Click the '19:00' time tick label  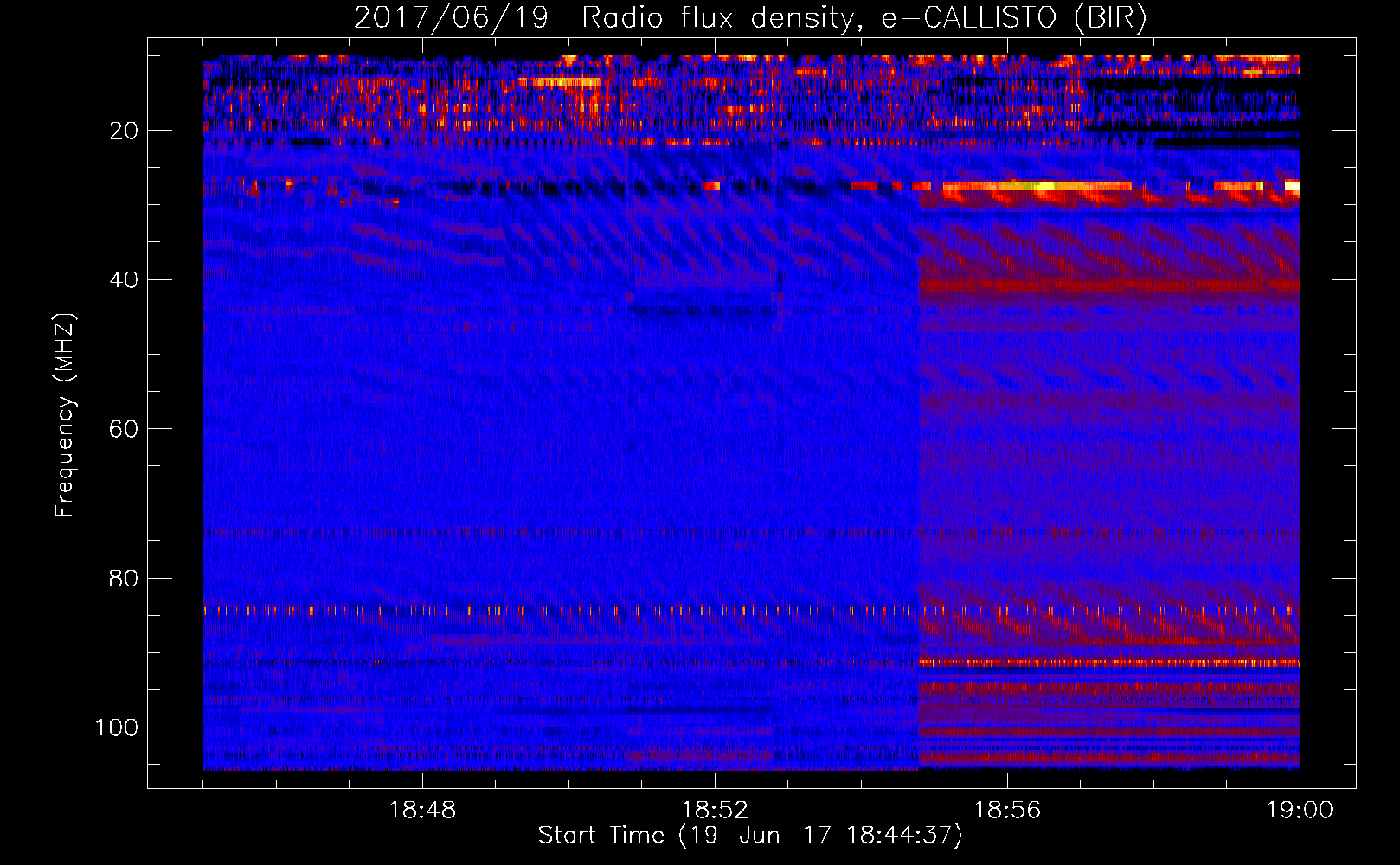(1300, 811)
